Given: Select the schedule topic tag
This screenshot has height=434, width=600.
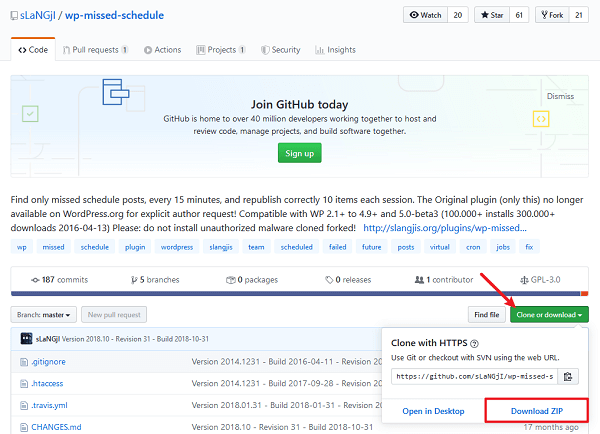Looking at the screenshot, I should (x=95, y=247).
